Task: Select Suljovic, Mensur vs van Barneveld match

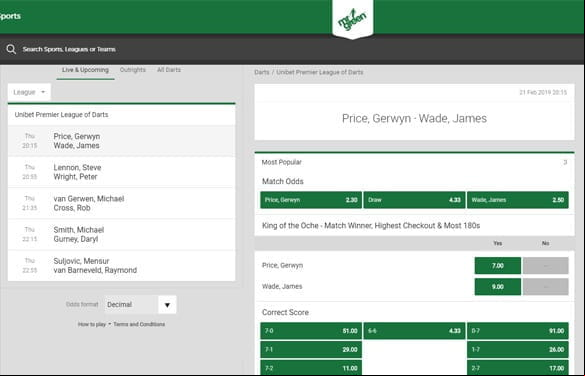Action: pyautogui.click(x=122, y=266)
